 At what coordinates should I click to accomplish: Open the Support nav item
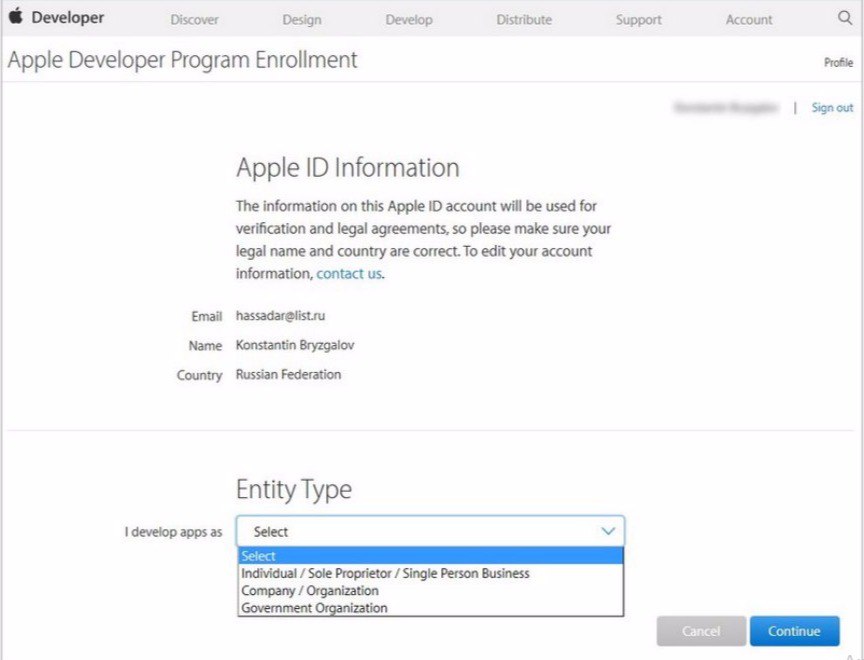pyautogui.click(x=639, y=19)
